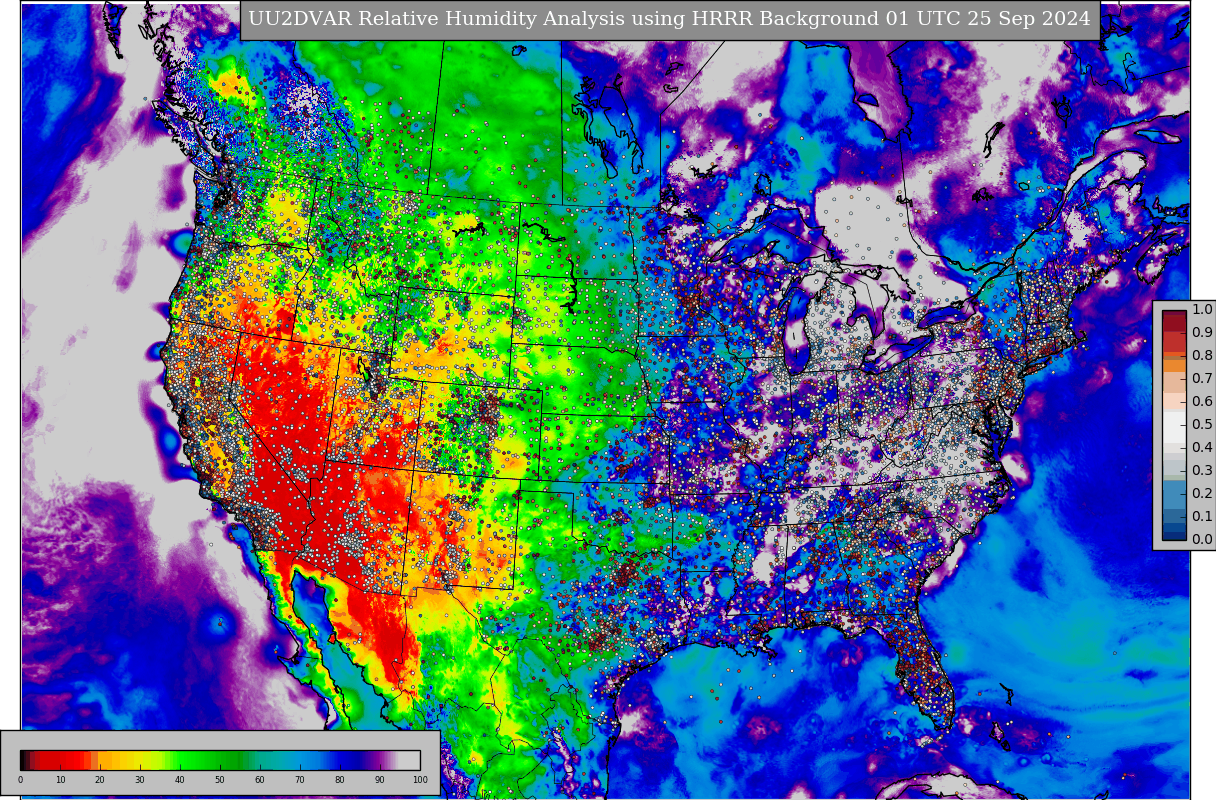
Task: Click the 0.6 label on the right colorbar
Action: 1202,401
